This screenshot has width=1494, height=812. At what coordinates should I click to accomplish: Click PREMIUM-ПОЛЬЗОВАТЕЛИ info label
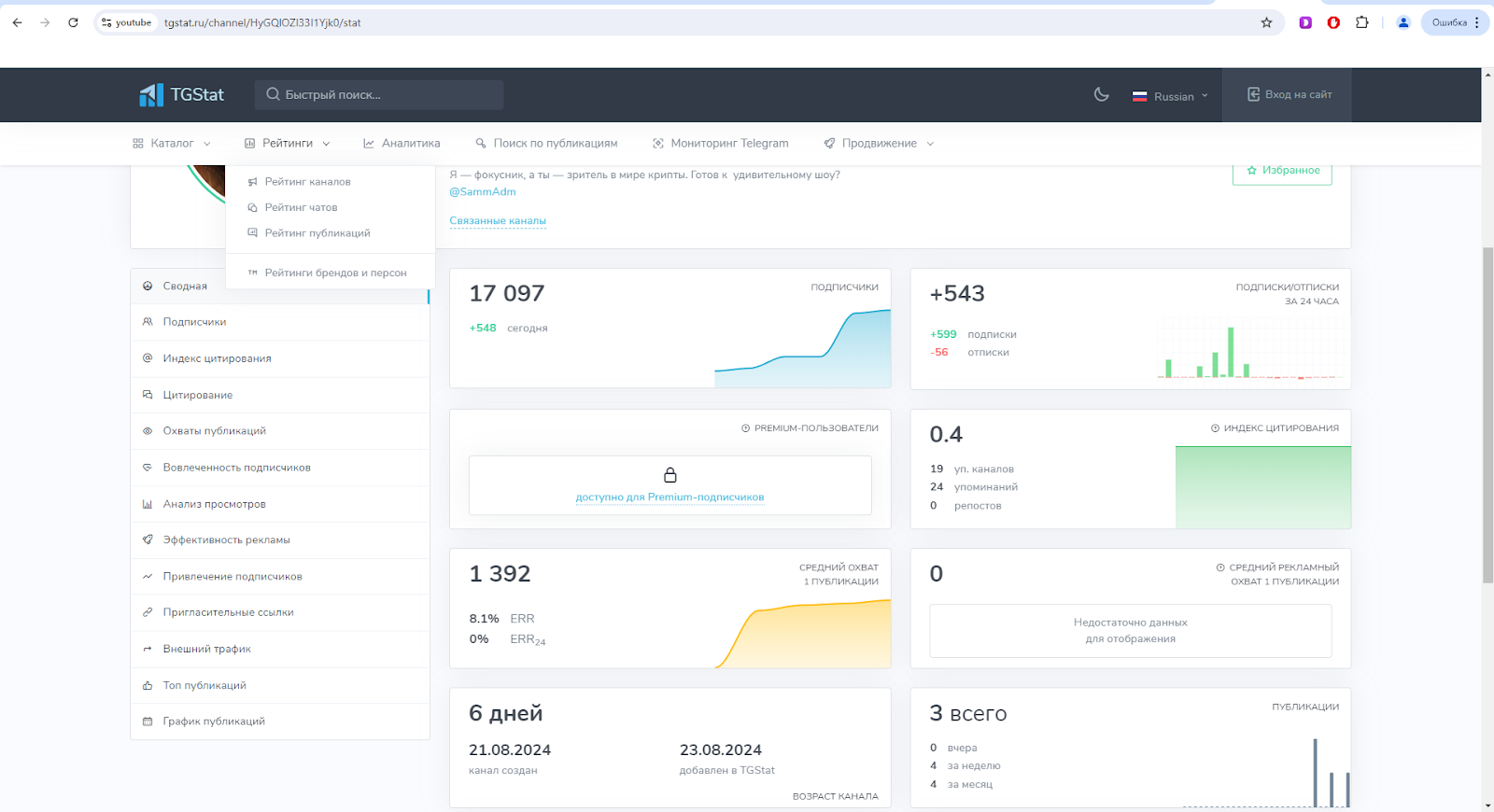tap(810, 428)
